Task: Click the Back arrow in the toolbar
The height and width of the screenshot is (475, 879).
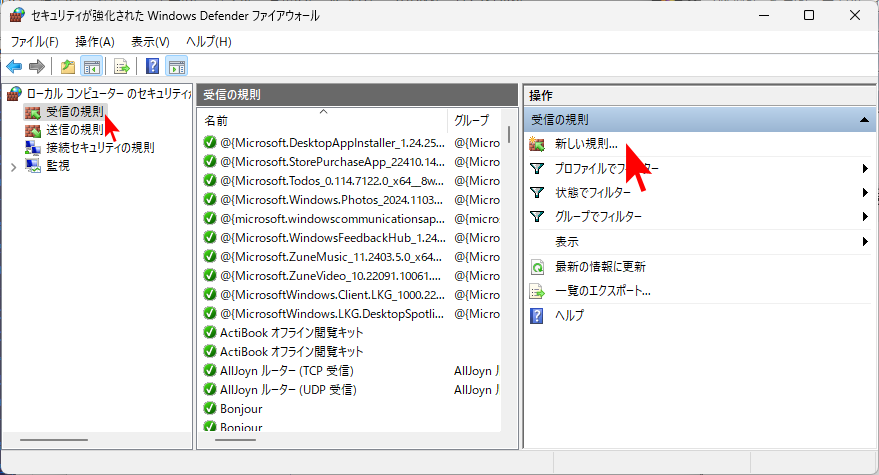Action: click(x=14, y=67)
